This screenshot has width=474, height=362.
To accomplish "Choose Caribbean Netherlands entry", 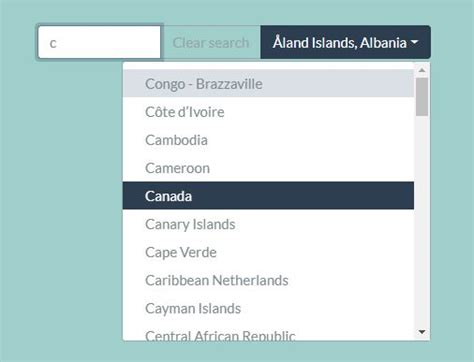I will (x=268, y=280).
